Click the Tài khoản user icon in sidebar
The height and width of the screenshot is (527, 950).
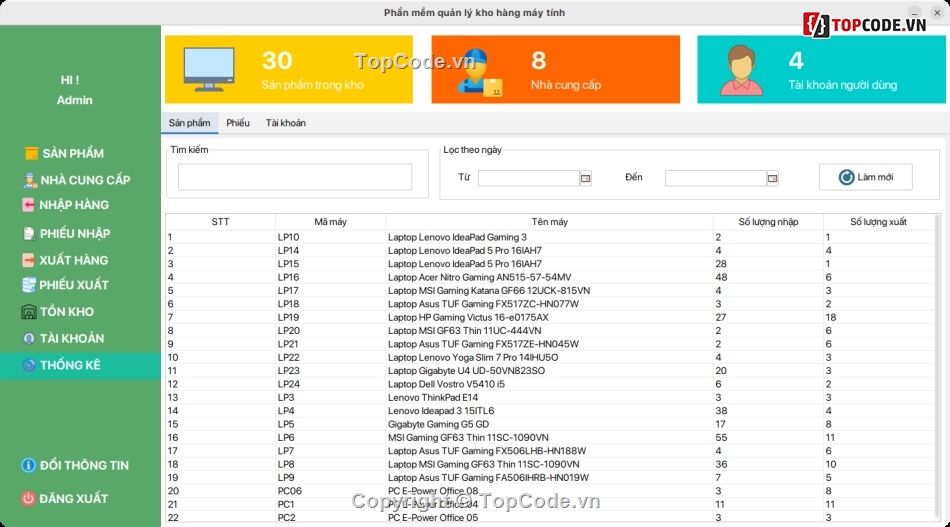(x=28, y=339)
